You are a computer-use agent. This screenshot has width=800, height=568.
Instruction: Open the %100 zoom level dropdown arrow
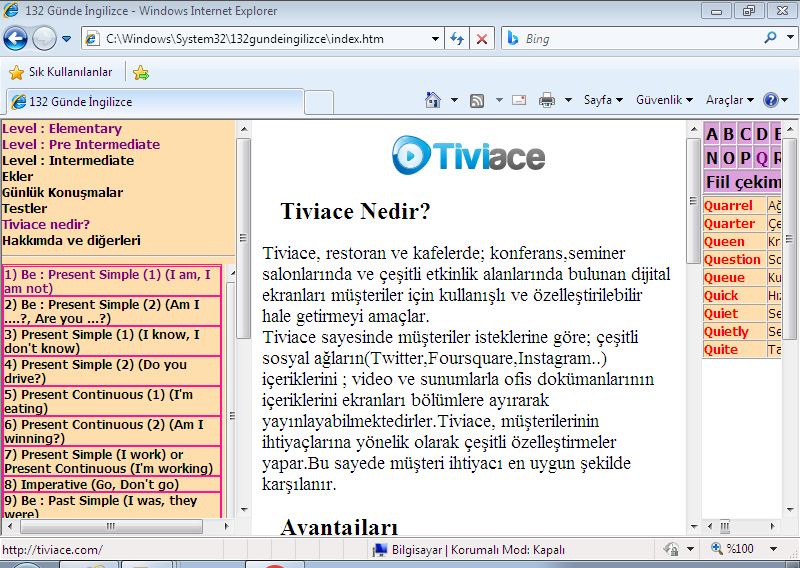pyautogui.click(x=773, y=549)
